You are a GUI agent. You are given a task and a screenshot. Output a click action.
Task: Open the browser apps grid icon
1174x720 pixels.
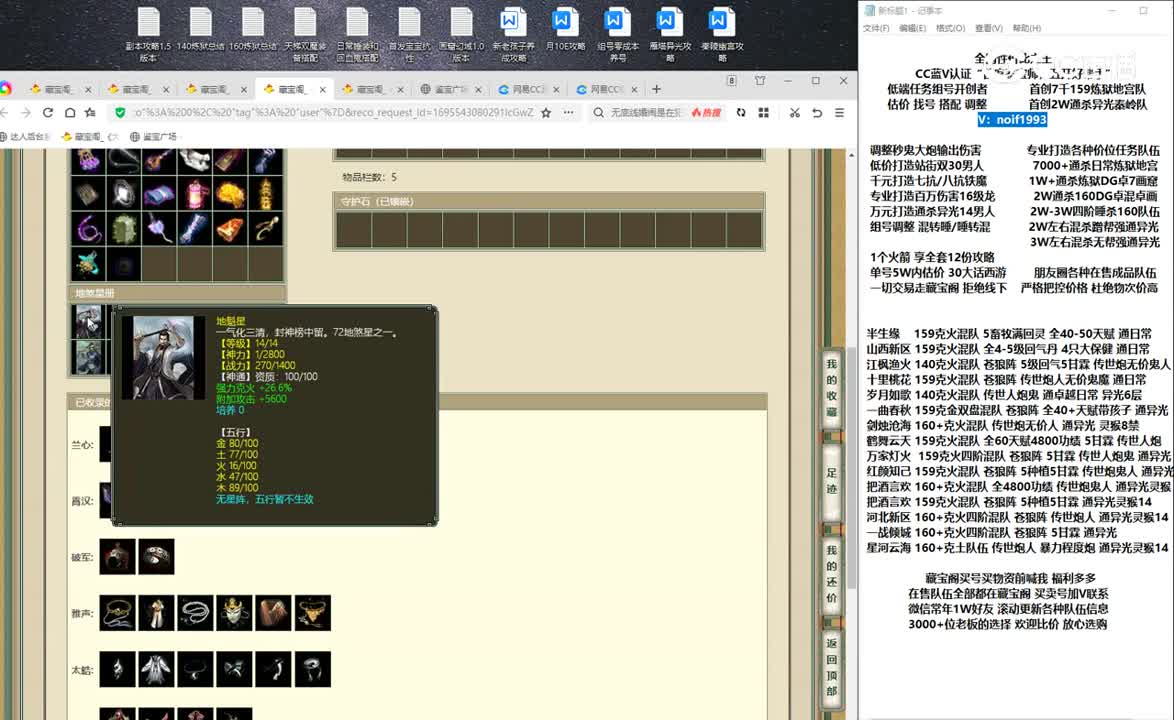coord(764,112)
